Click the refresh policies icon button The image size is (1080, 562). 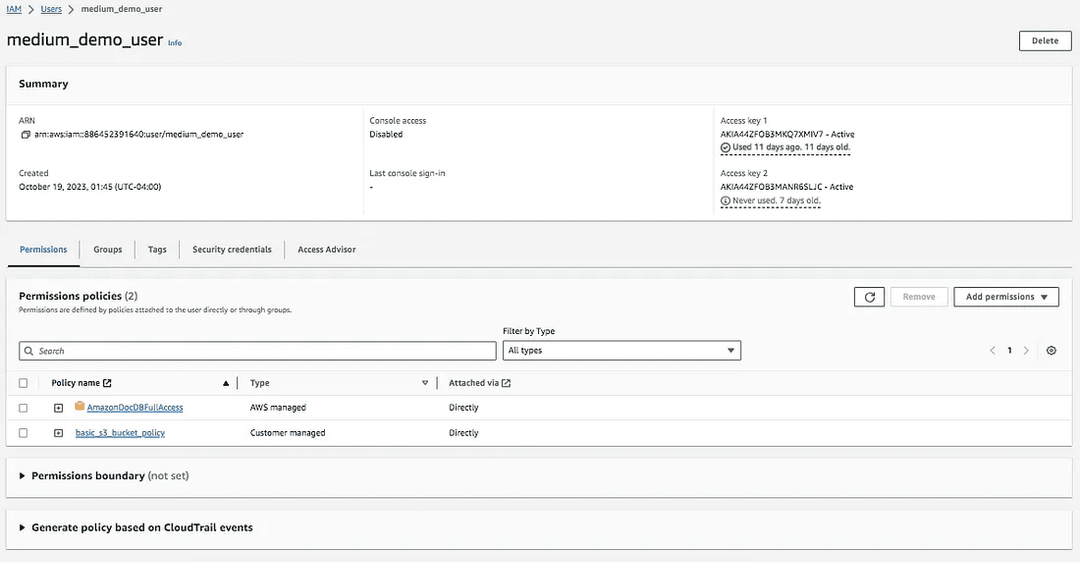[869, 297]
